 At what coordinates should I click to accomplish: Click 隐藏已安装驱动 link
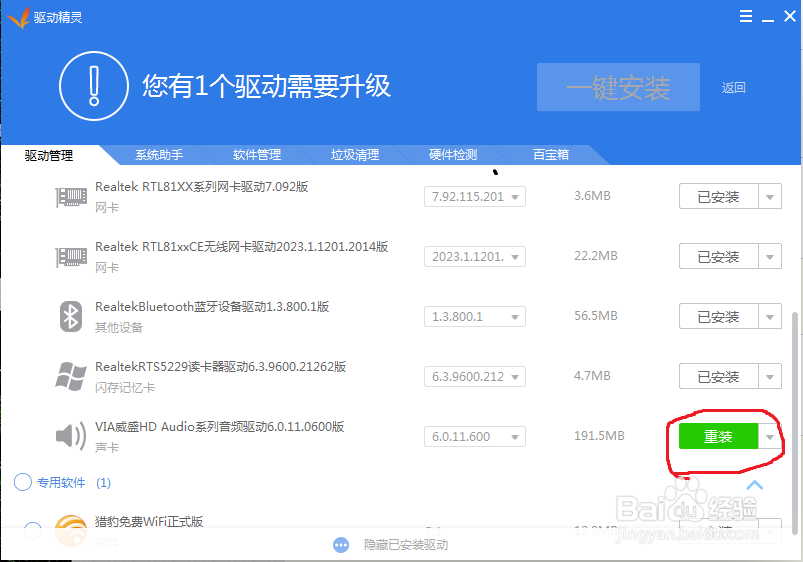[x=406, y=545]
